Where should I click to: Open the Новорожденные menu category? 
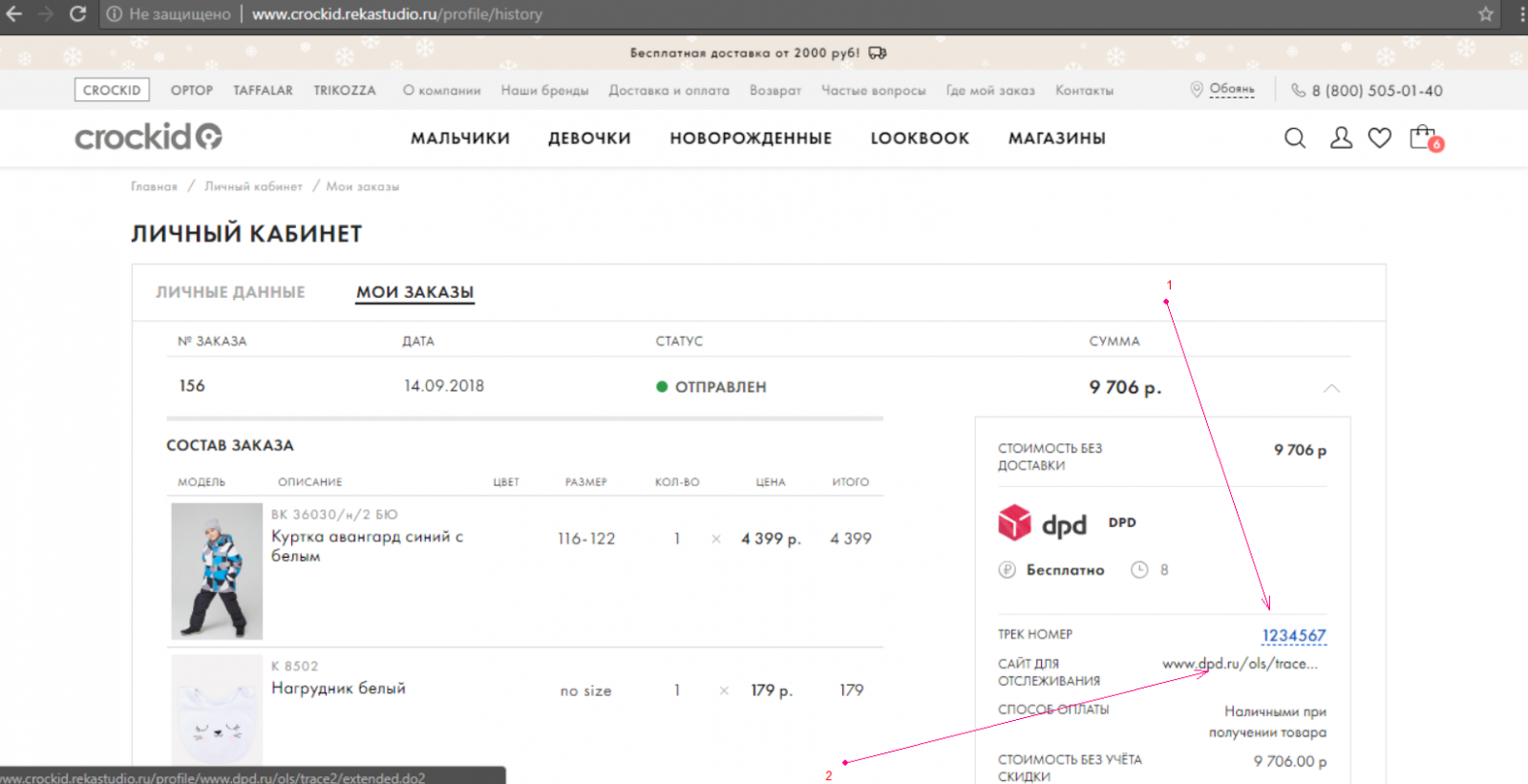pos(751,138)
